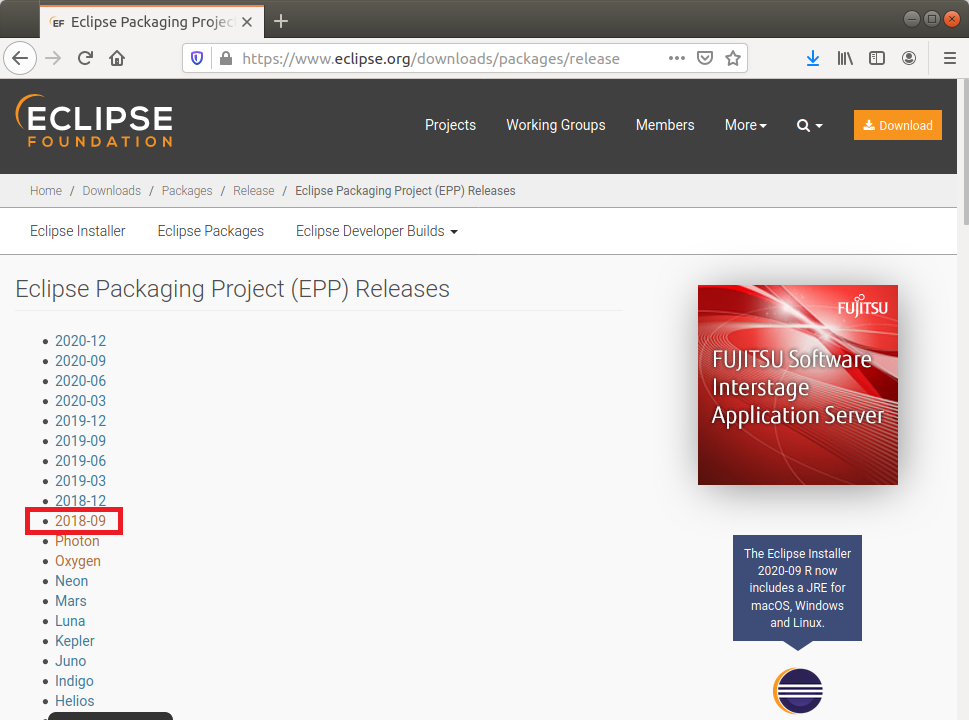Save page to Pocket icon
The height and width of the screenshot is (720, 969).
click(705, 58)
